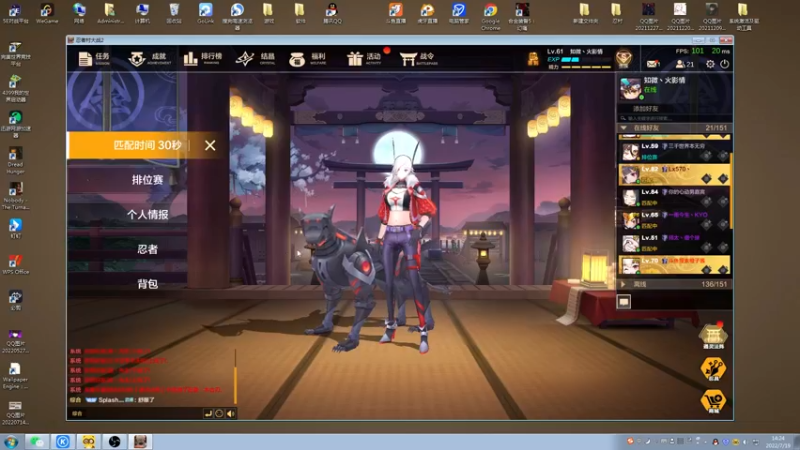Click the friends list scrollbar

coord(731,190)
